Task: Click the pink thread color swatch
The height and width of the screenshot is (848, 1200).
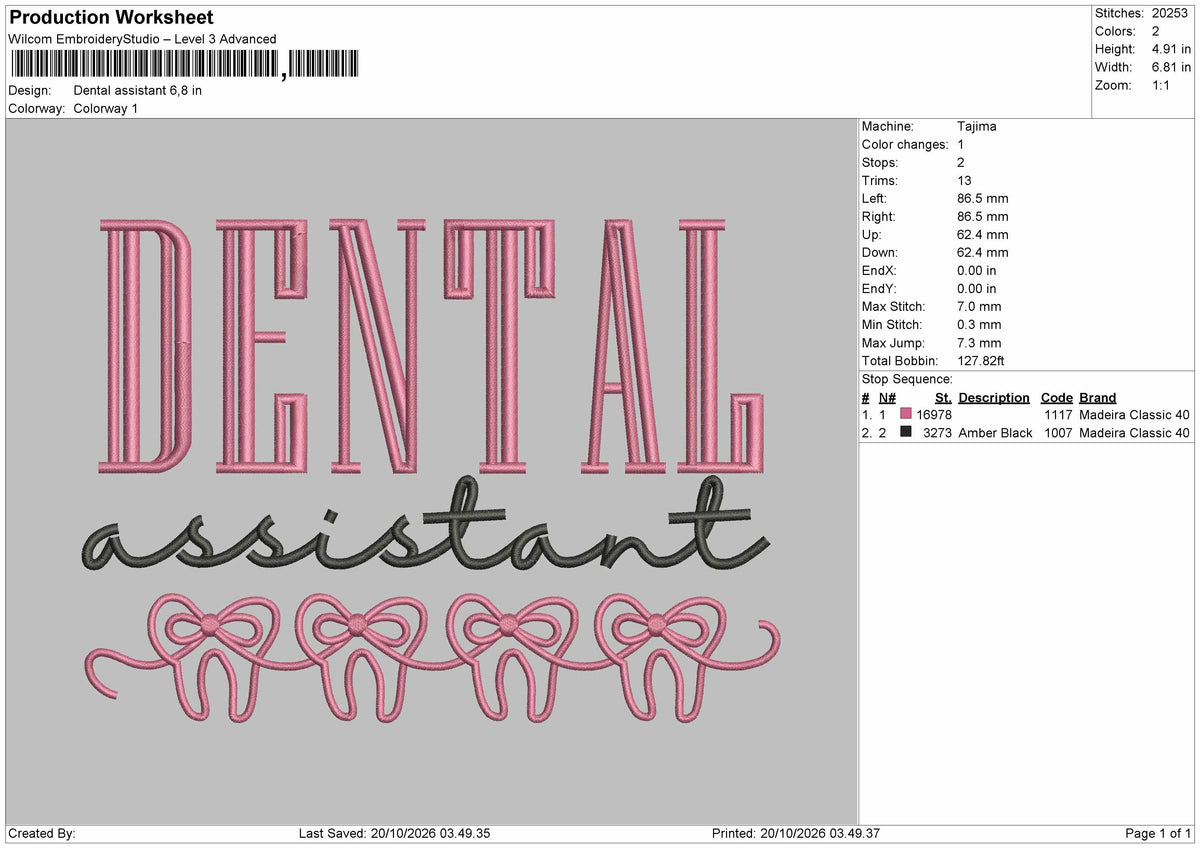Action: (x=906, y=414)
